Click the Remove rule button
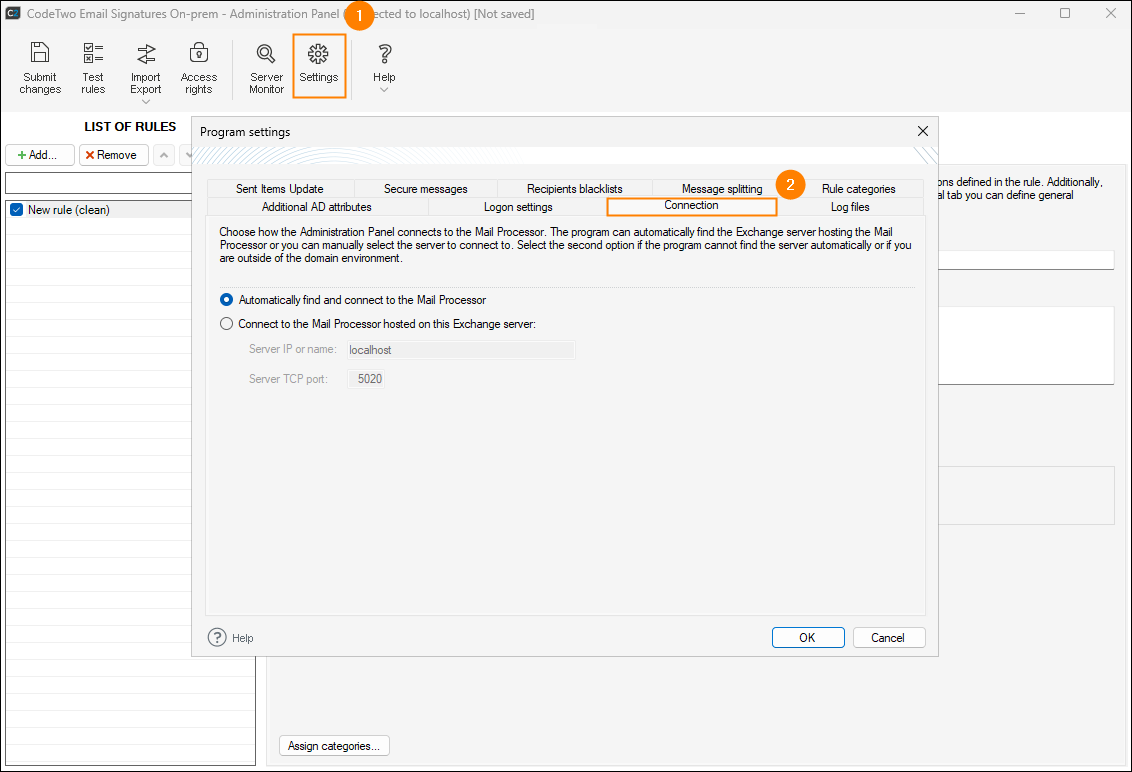This screenshot has height=772, width=1132. tap(114, 155)
